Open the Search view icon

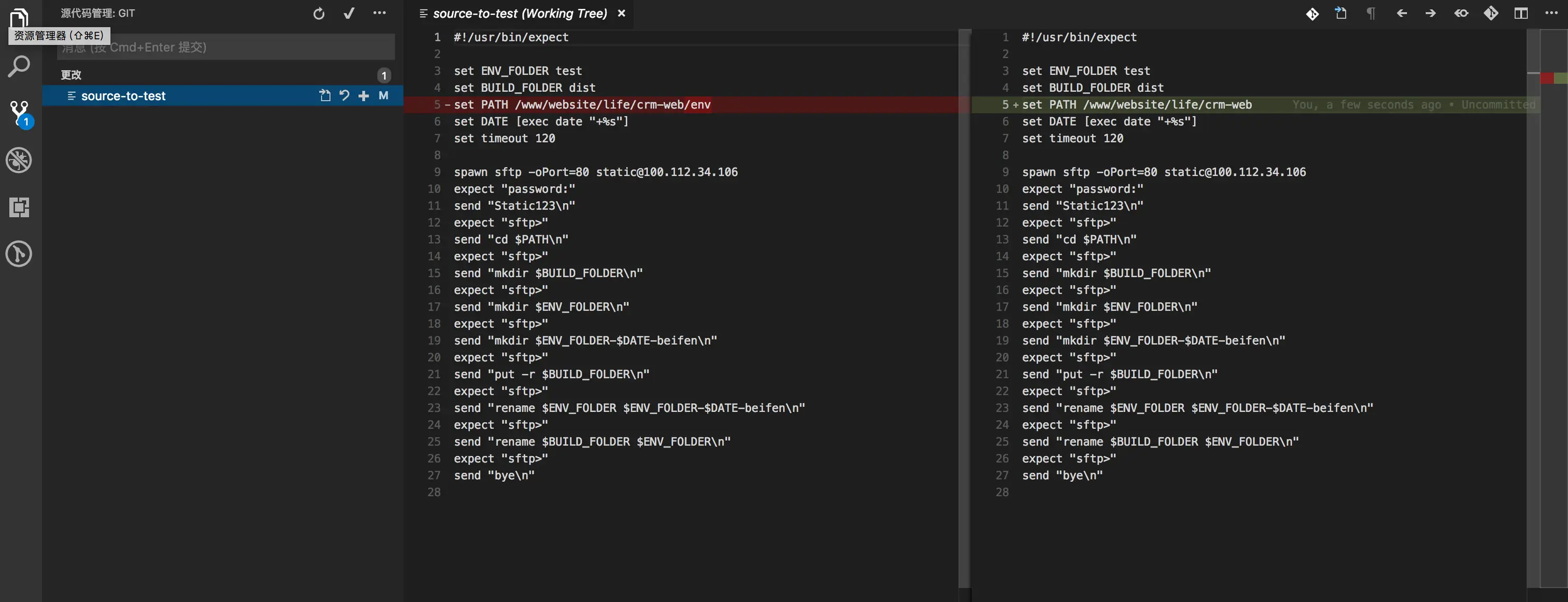click(19, 67)
